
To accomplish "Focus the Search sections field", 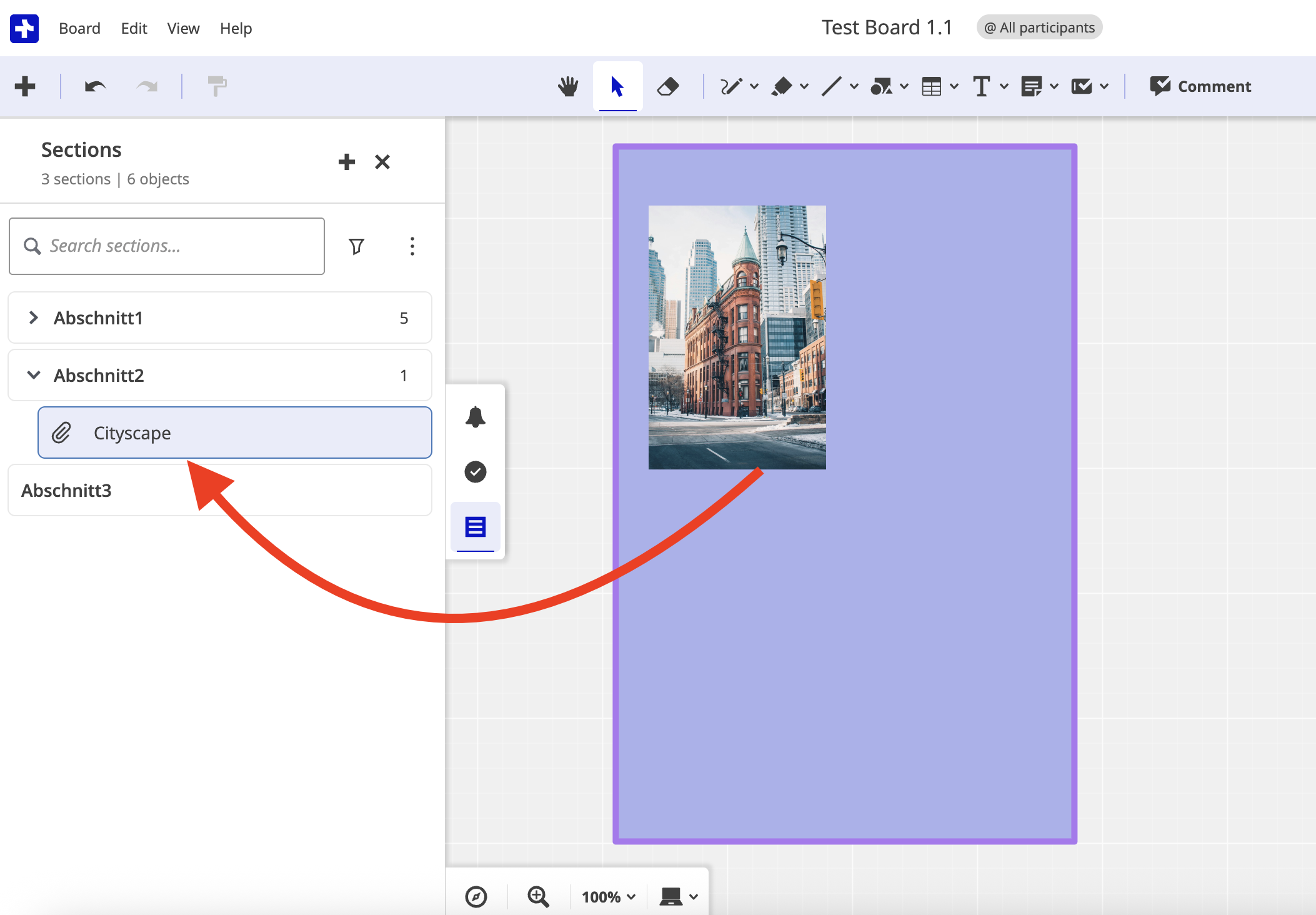I will pos(167,246).
